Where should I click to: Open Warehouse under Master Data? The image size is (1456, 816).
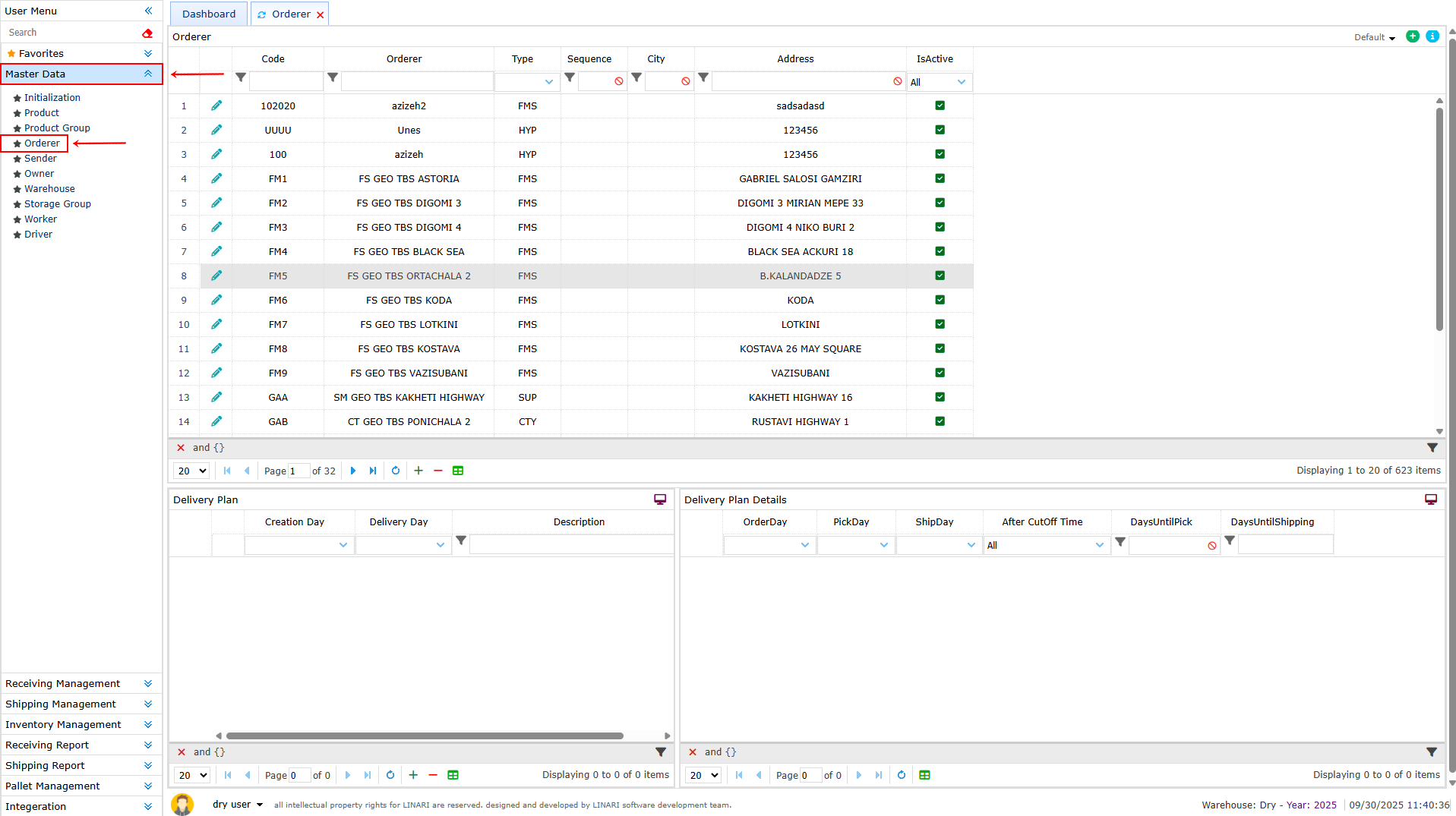[x=49, y=188]
